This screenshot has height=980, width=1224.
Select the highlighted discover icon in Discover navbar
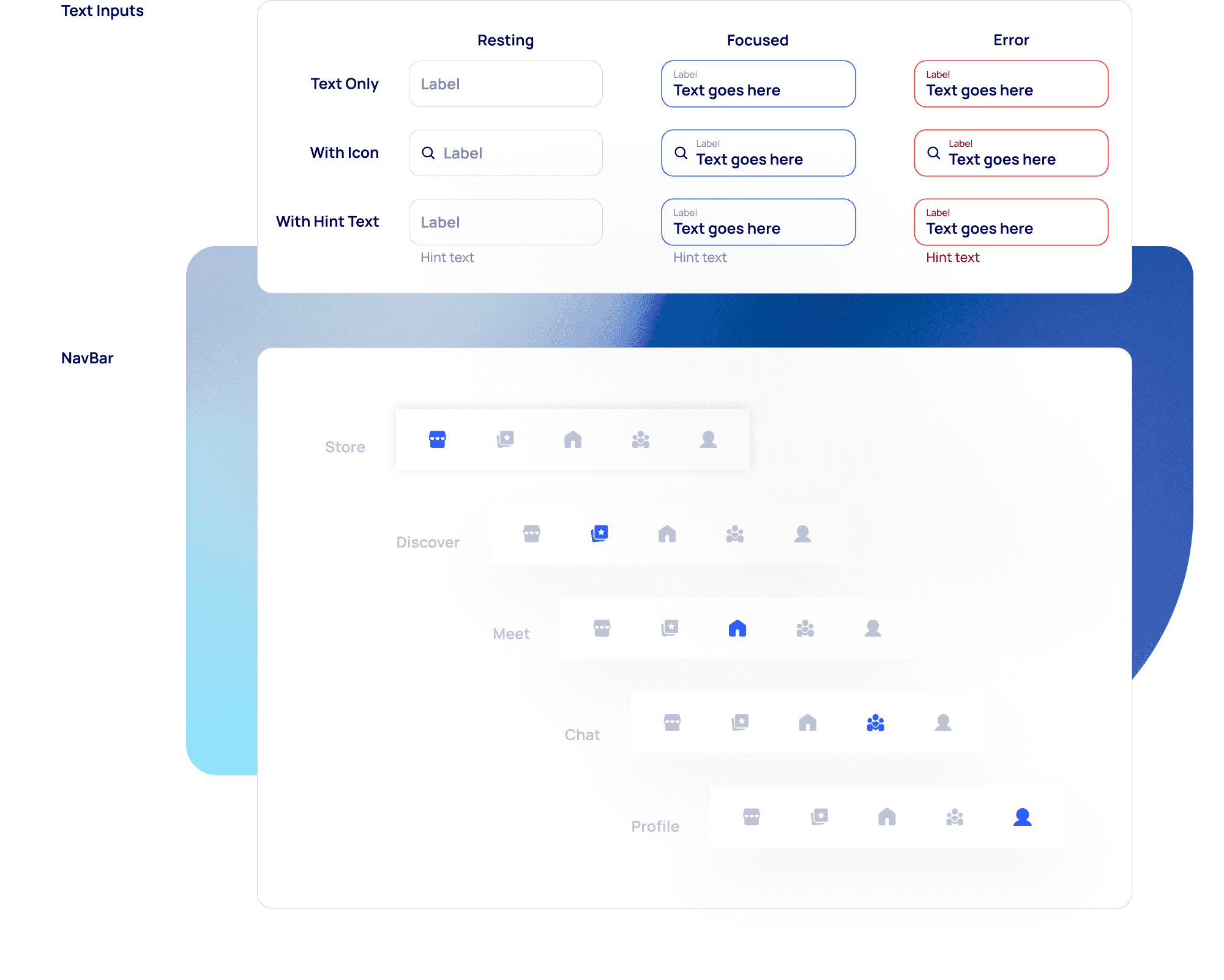coord(599,533)
